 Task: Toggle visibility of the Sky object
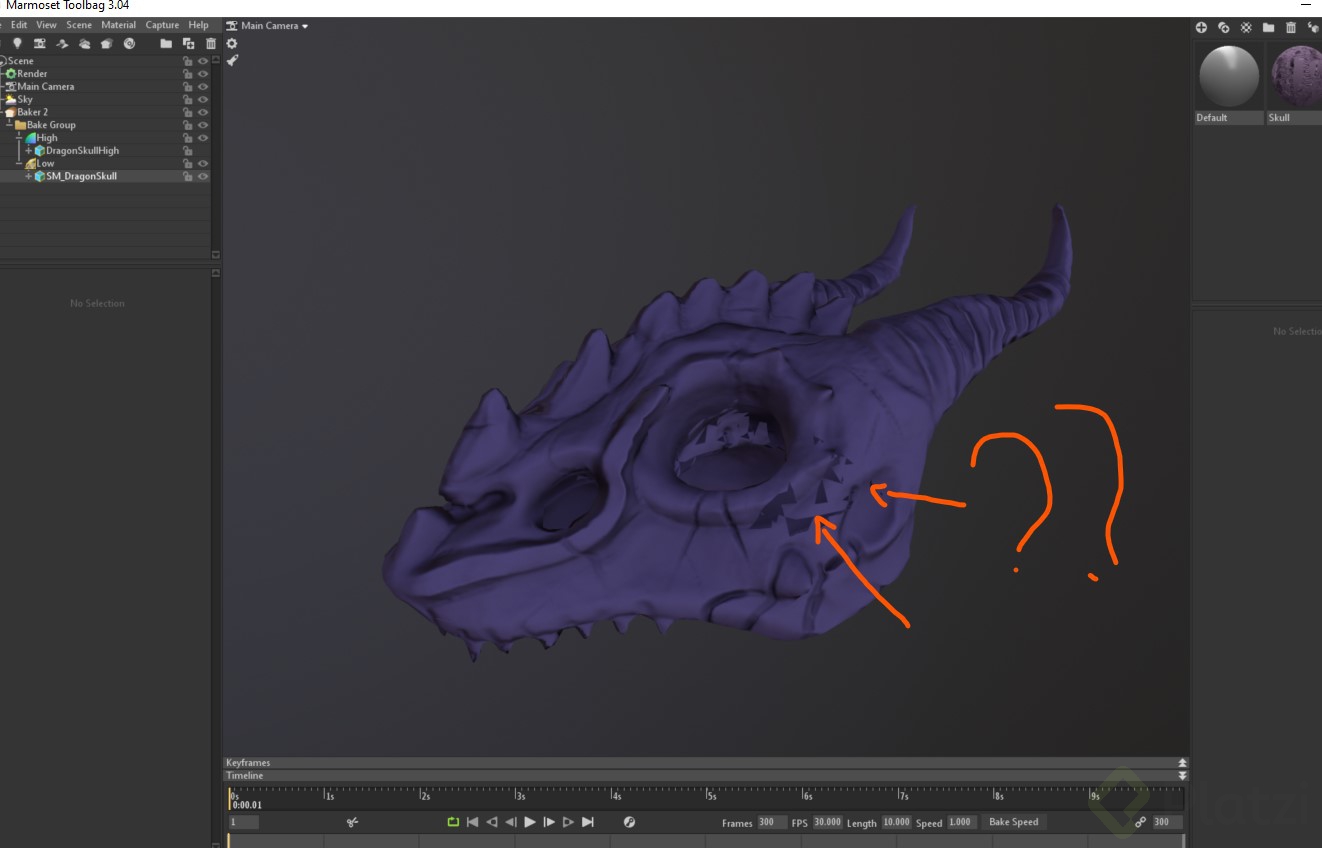[203, 100]
